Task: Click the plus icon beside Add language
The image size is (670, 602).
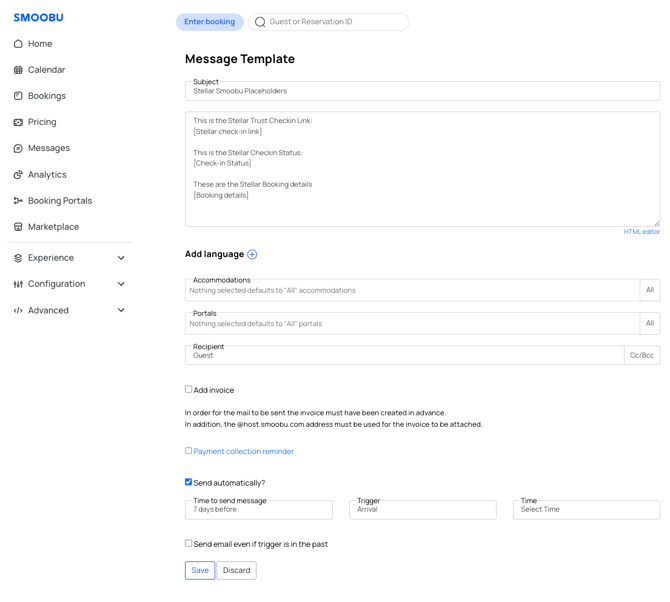Action: 252,255
